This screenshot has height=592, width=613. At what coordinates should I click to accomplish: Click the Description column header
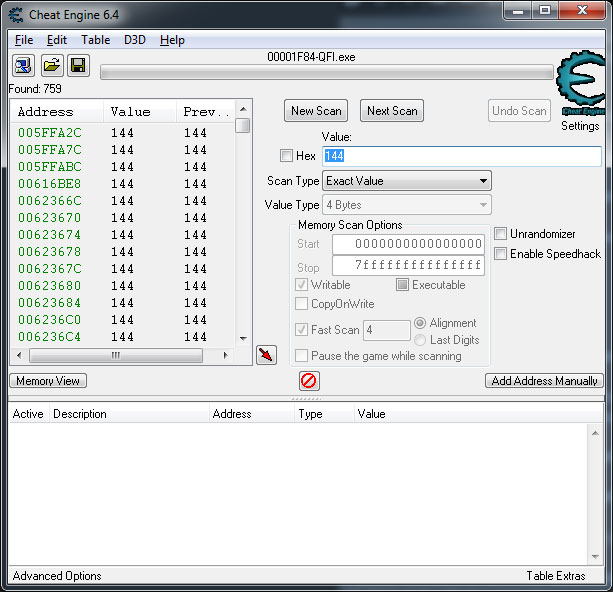129,414
